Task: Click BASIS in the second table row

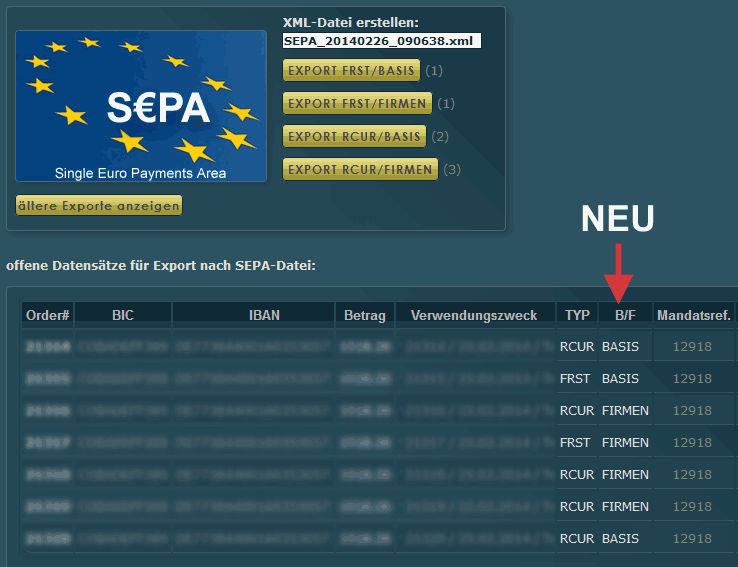Action: [x=620, y=379]
